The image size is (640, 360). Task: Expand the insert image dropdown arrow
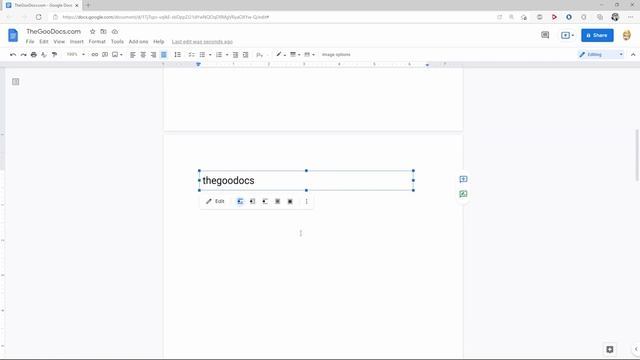[121, 55]
